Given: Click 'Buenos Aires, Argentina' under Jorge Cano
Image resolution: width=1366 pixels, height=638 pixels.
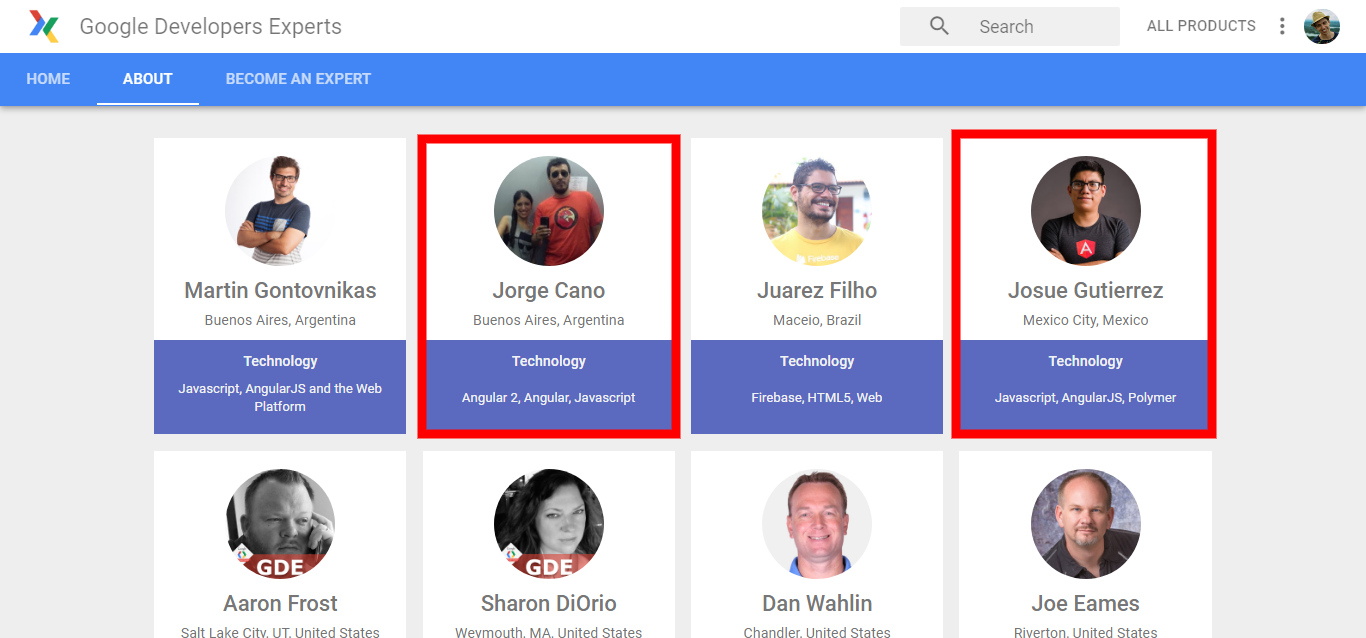Looking at the screenshot, I should tap(549, 321).
